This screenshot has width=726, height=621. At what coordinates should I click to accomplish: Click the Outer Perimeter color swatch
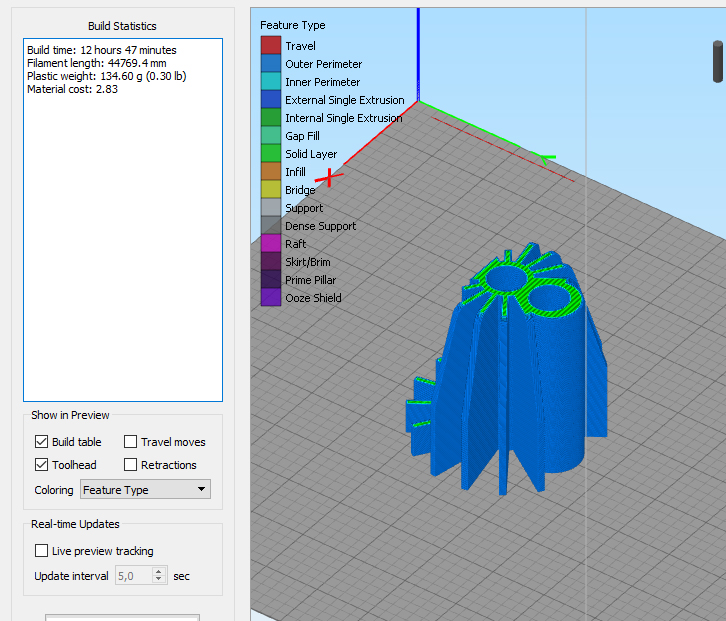coord(271,63)
